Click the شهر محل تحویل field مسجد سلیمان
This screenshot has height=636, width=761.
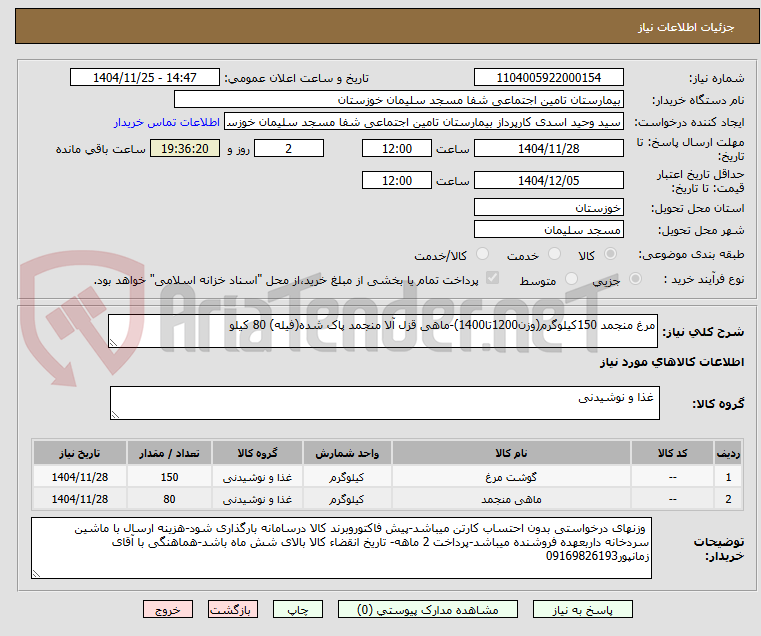coord(548,230)
